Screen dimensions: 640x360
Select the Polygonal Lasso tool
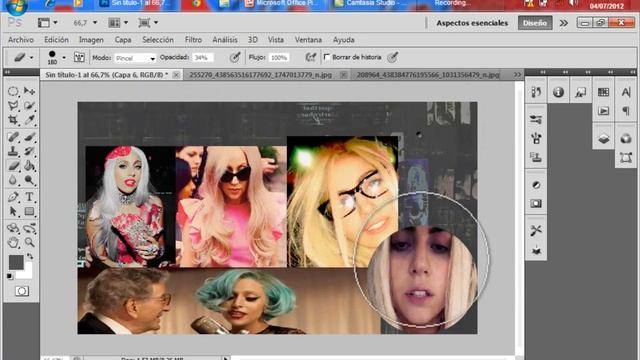tap(13, 105)
